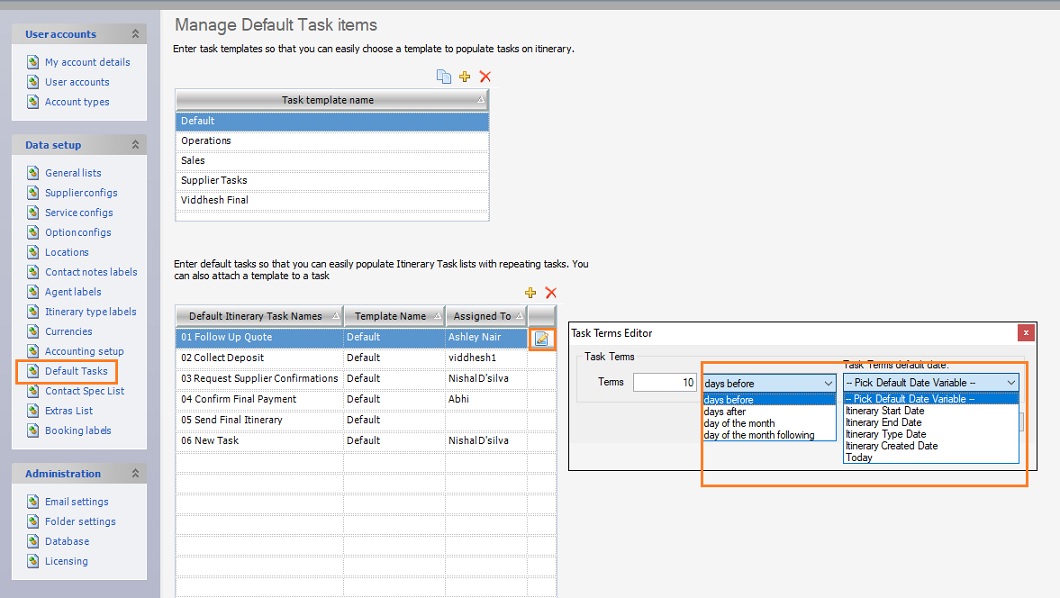
Task: Select 'day of the month' option
Action: [x=739, y=423]
